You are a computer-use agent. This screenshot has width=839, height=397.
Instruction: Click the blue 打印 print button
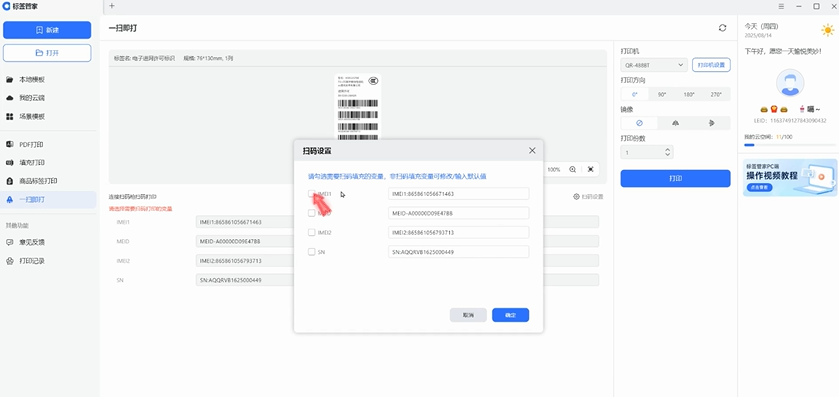tap(675, 179)
